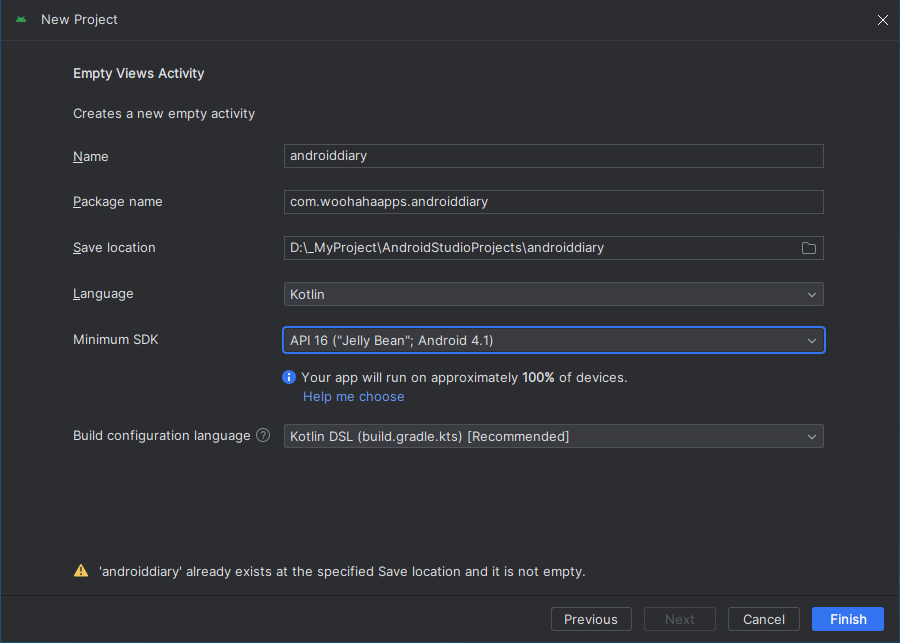Click the 'Creates a new empty activity' text

pyautogui.click(x=164, y=114)
